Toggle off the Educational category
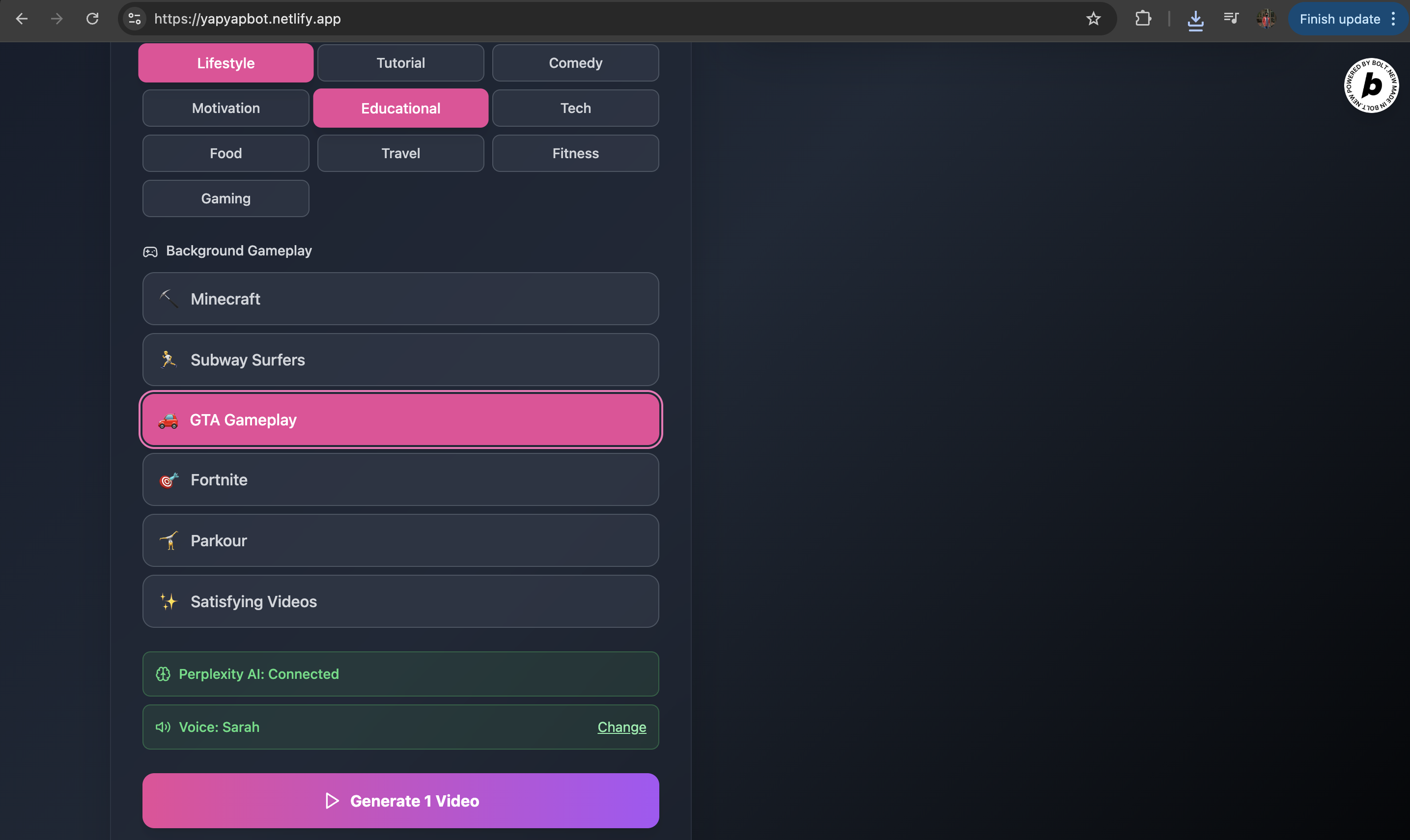The image size is (1410, 840). click(400, 108)
